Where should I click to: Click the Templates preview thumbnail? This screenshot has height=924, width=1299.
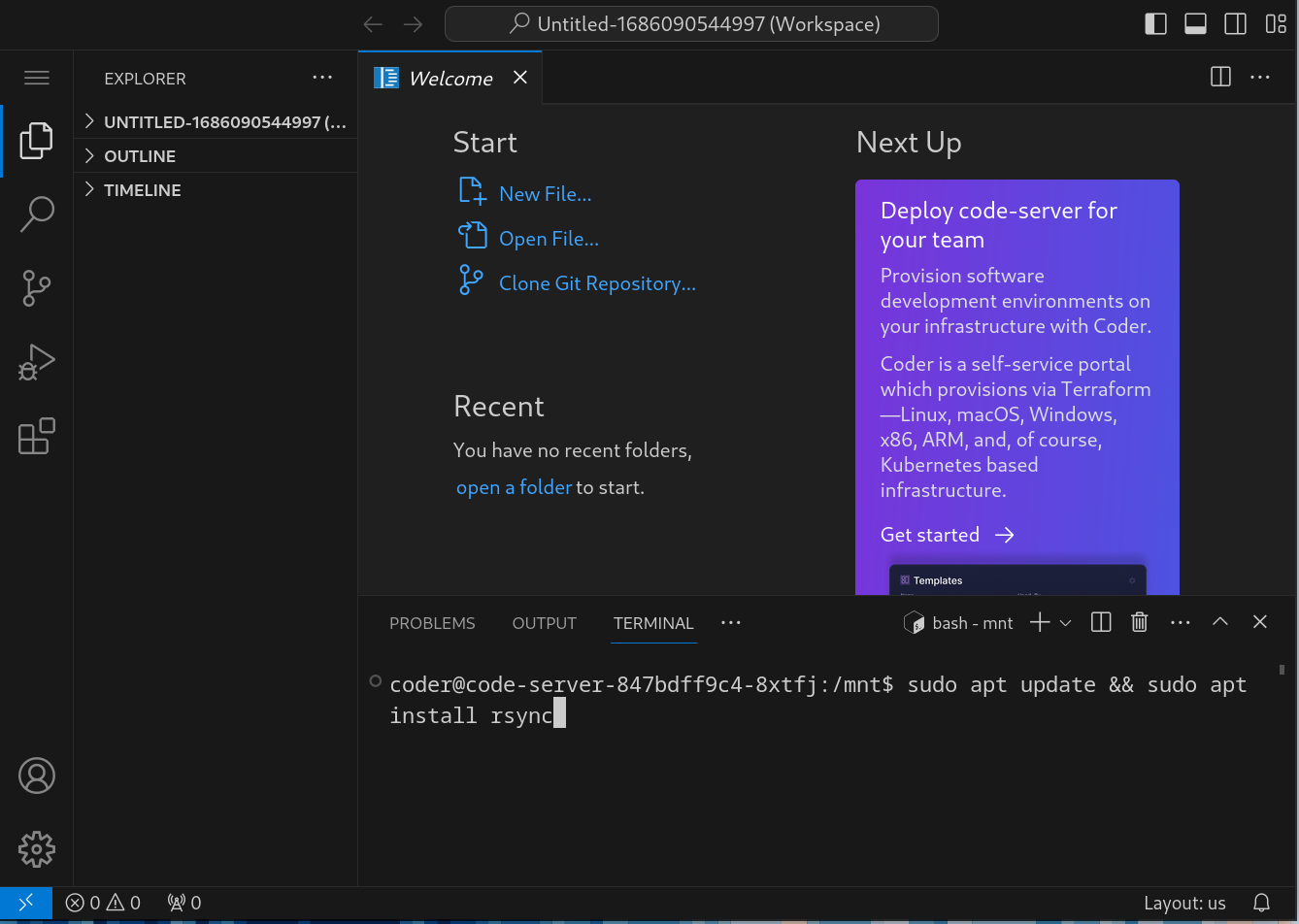pos(1017,579)
